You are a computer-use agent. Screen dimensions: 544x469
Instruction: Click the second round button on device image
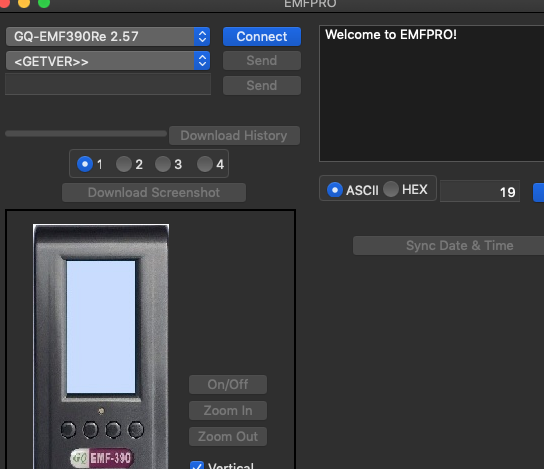(91, 430)
